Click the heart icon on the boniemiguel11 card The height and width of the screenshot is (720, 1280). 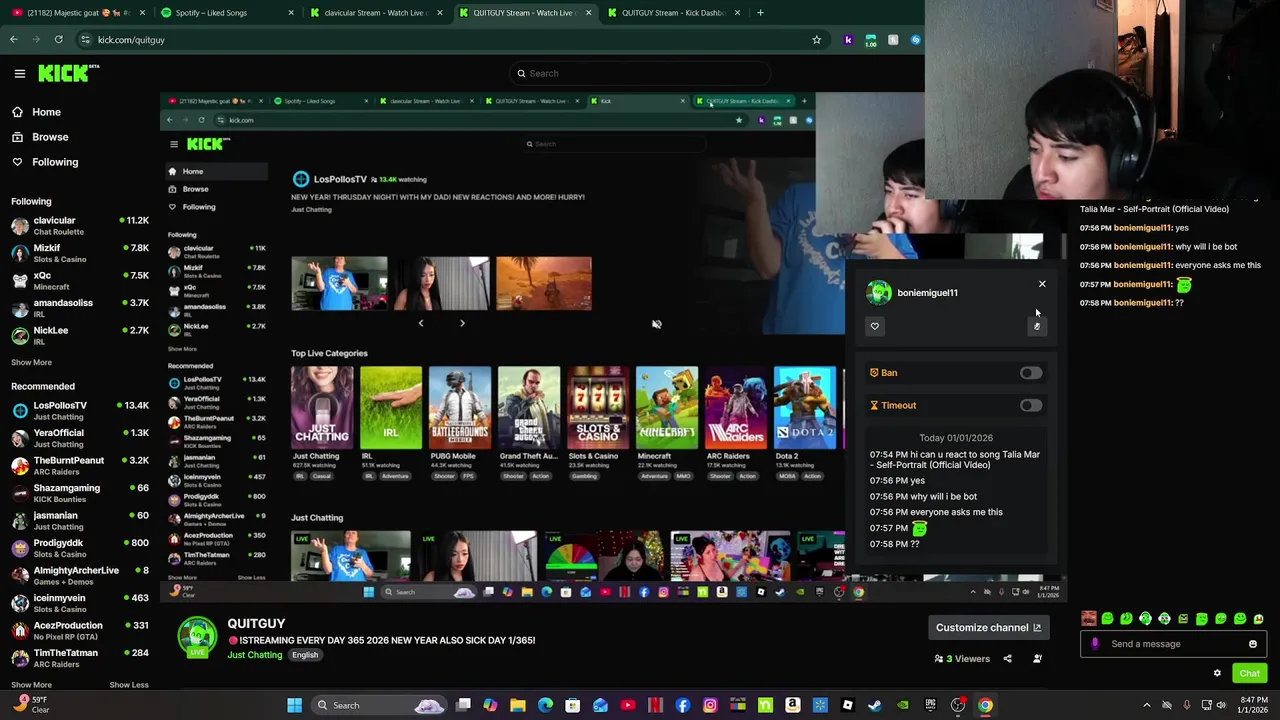coord(875,326)
